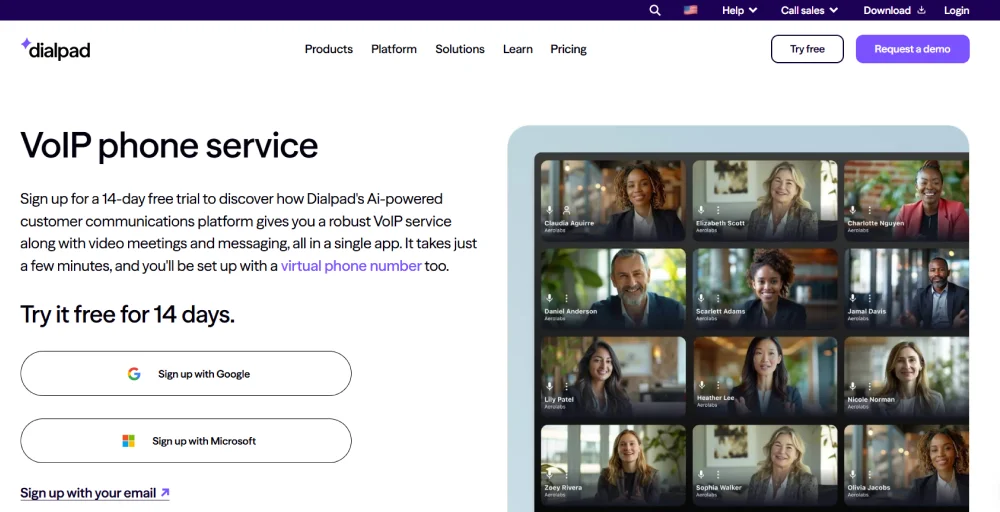The image size is (1000, 512).
Task: Open the three-dot menu on Sophia Walker's tile
Action: [718, 474]
